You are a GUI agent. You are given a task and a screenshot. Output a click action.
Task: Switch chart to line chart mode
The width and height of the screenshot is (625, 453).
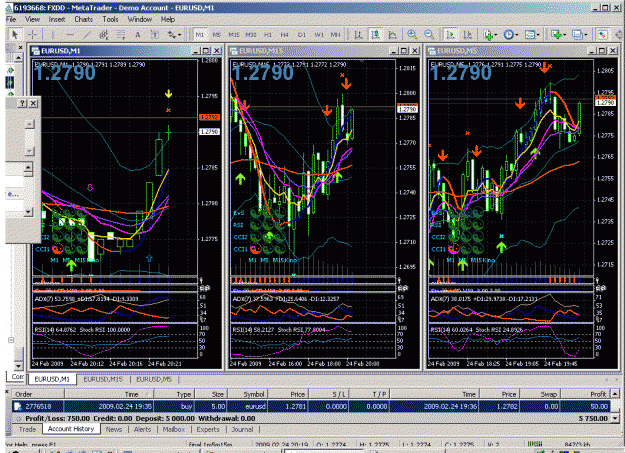[392, 35]
